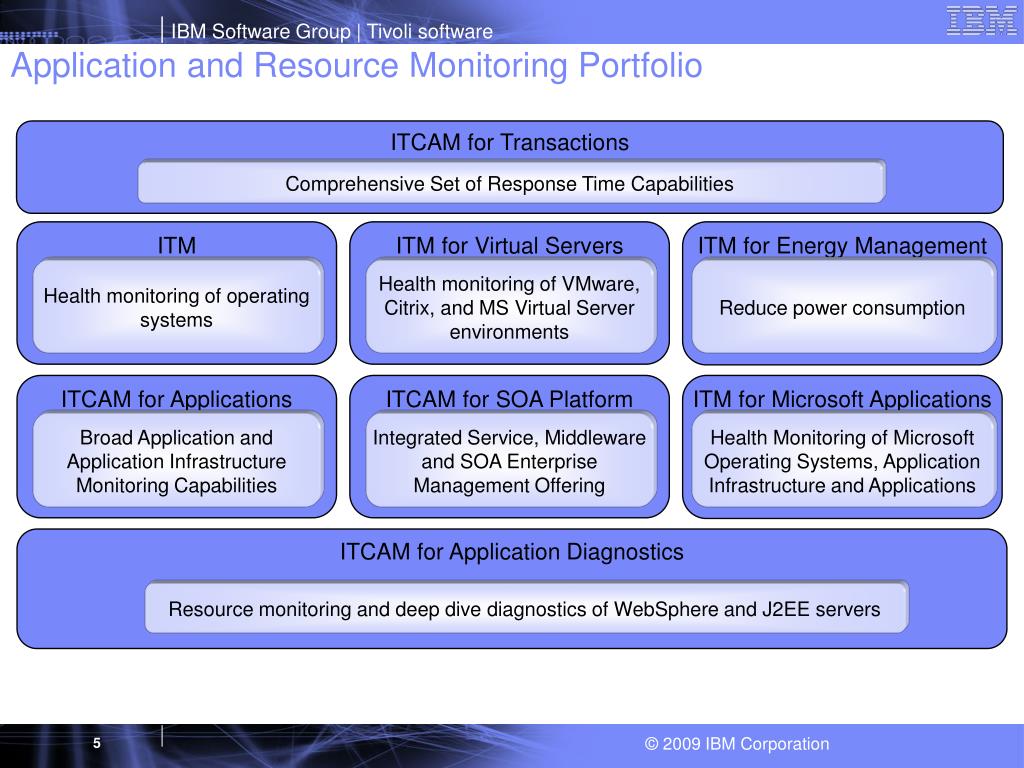Select 'Comprehensive Set of Response Time Capabilities' box
The width and height of the screenshot is (1024, 768).
511,182
